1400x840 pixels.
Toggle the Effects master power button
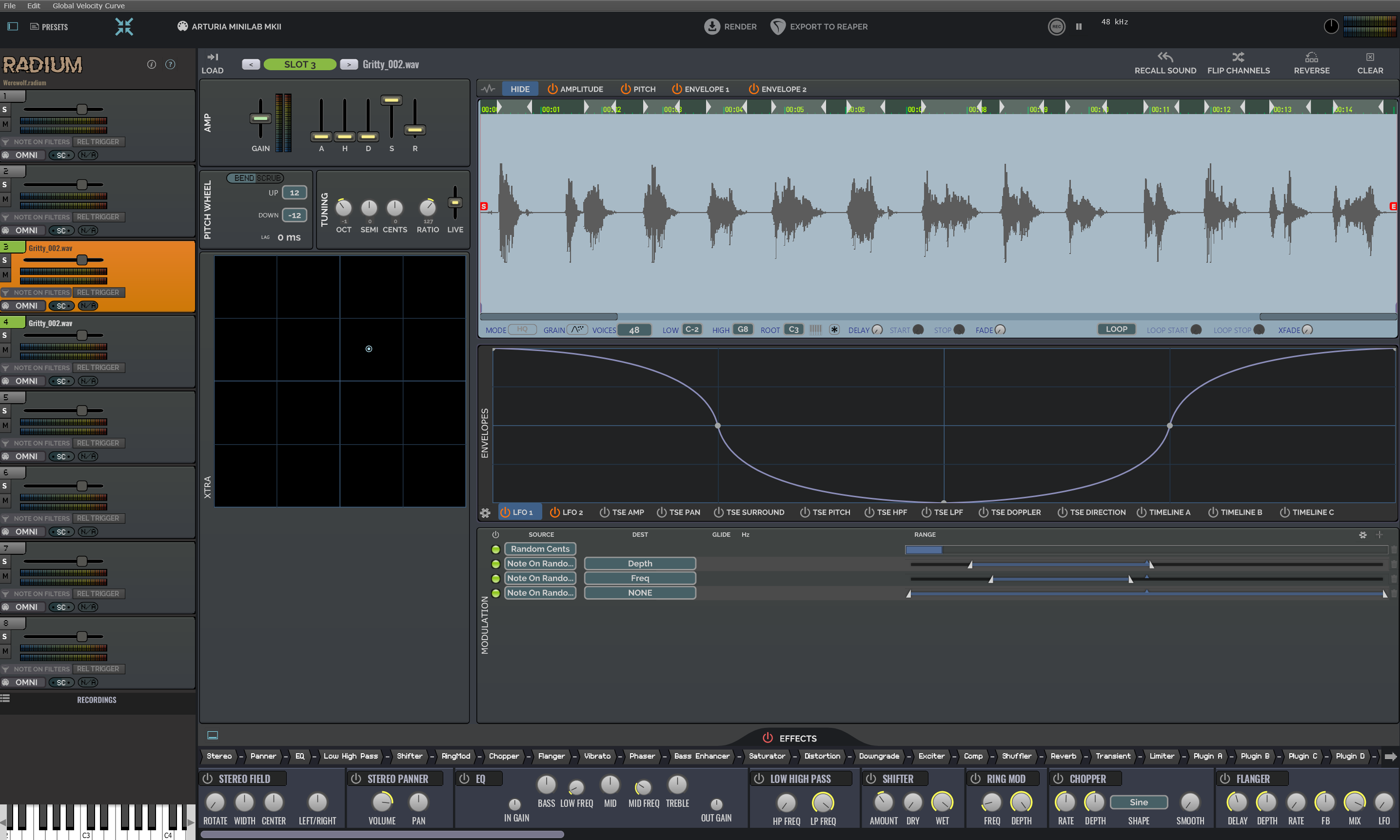(x=768, y=738)
